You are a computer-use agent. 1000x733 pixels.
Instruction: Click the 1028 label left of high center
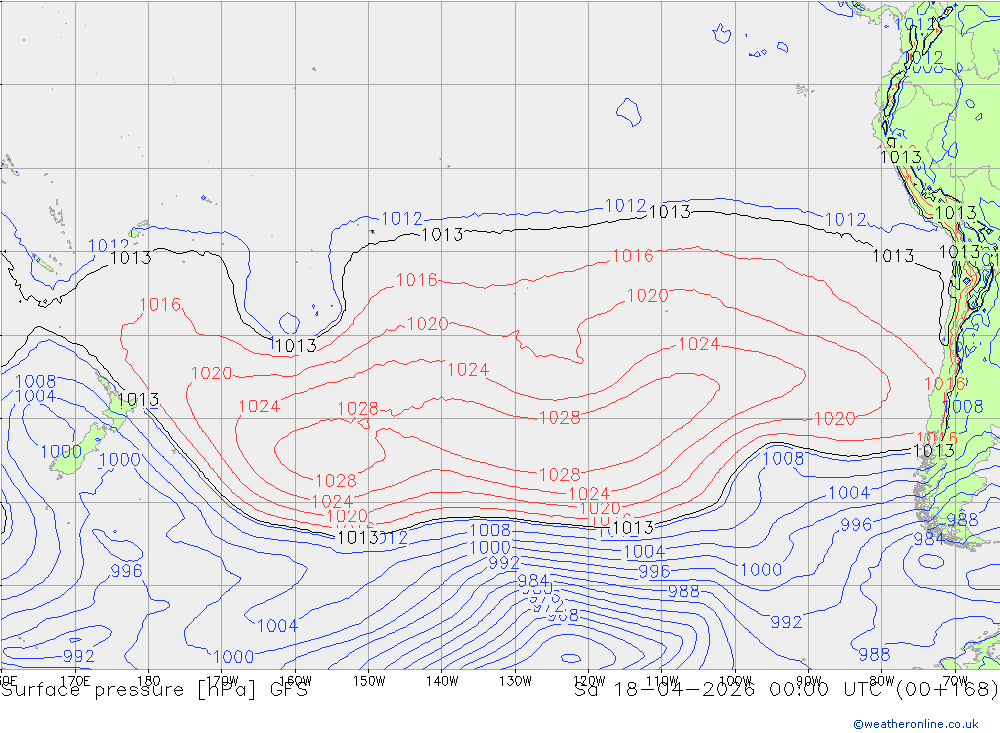pos(357,409)
